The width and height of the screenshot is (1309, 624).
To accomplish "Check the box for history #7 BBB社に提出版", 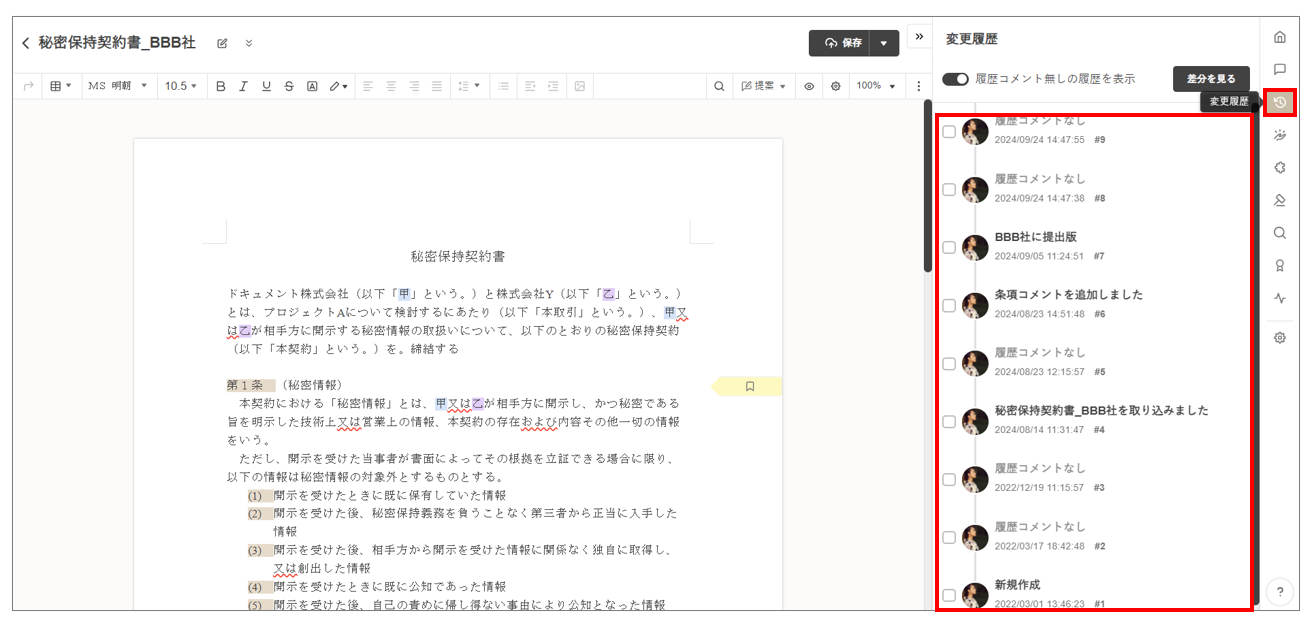I will (x=949, y=247).
